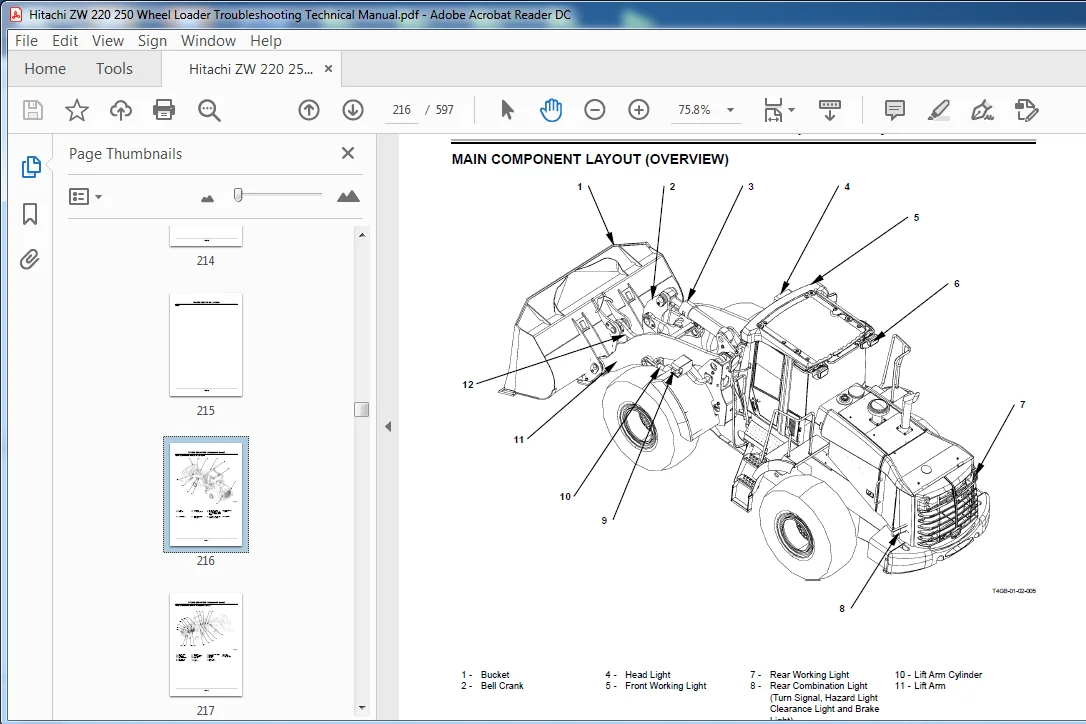The image size is (1086, 724).
Task: Click the '2 - Bell Crank' legend entry
Action: click(492, 686)
